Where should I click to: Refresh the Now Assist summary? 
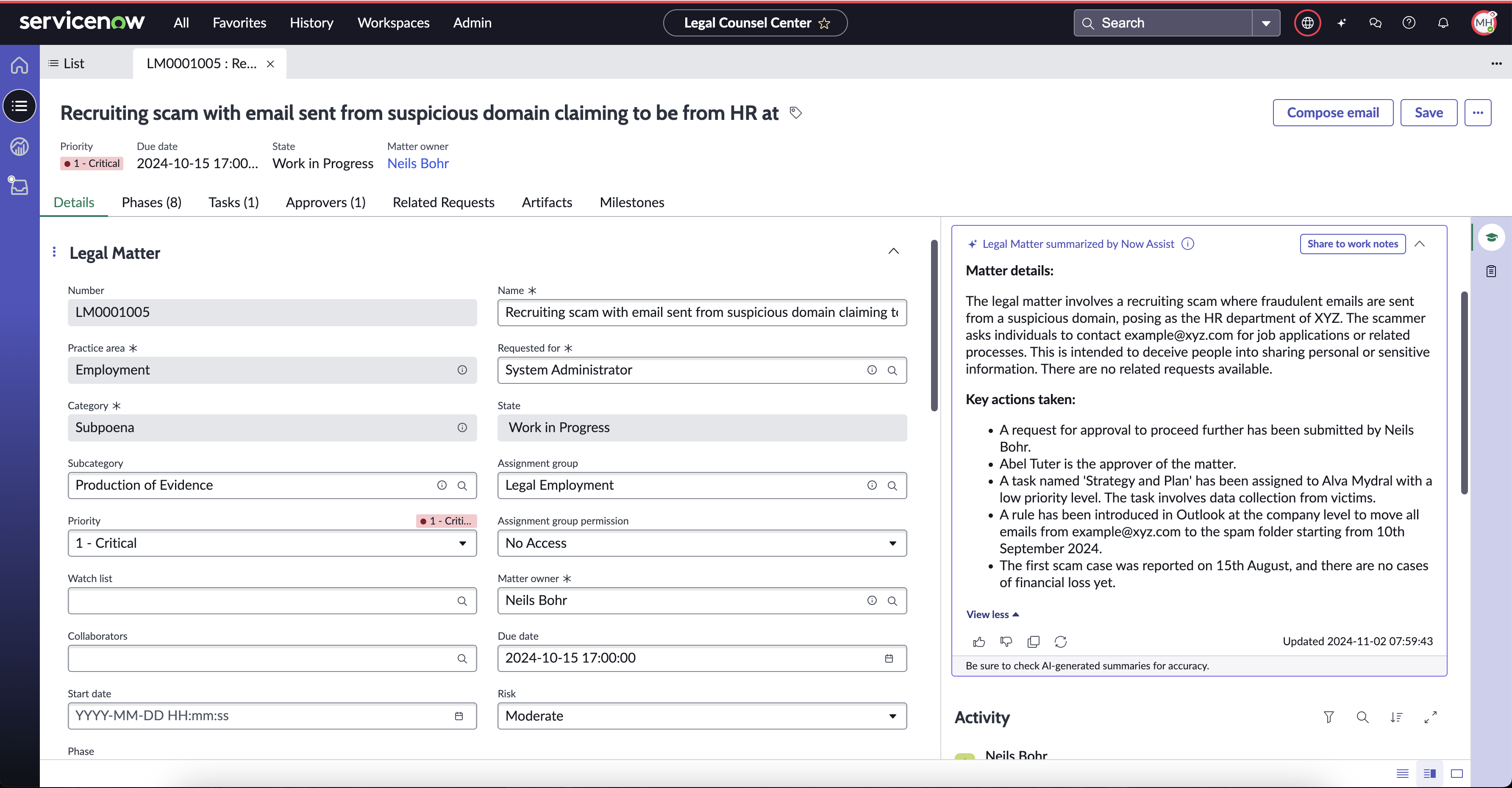1060,641
